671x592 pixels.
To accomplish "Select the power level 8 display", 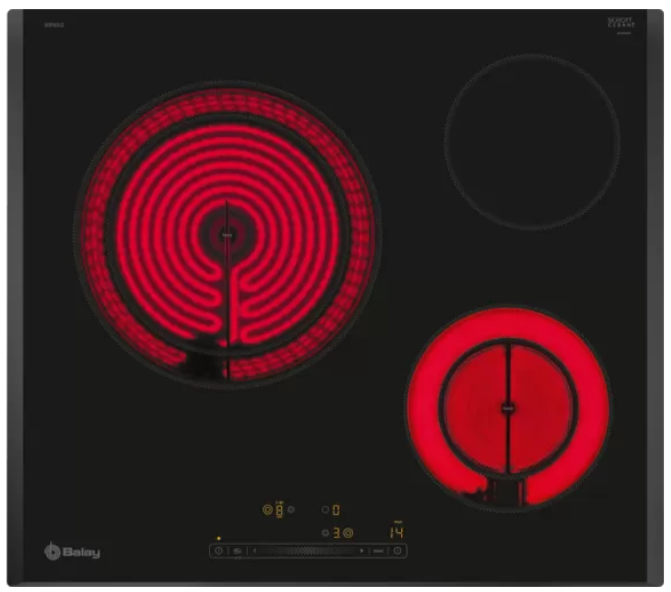I will tap(279, 510).
